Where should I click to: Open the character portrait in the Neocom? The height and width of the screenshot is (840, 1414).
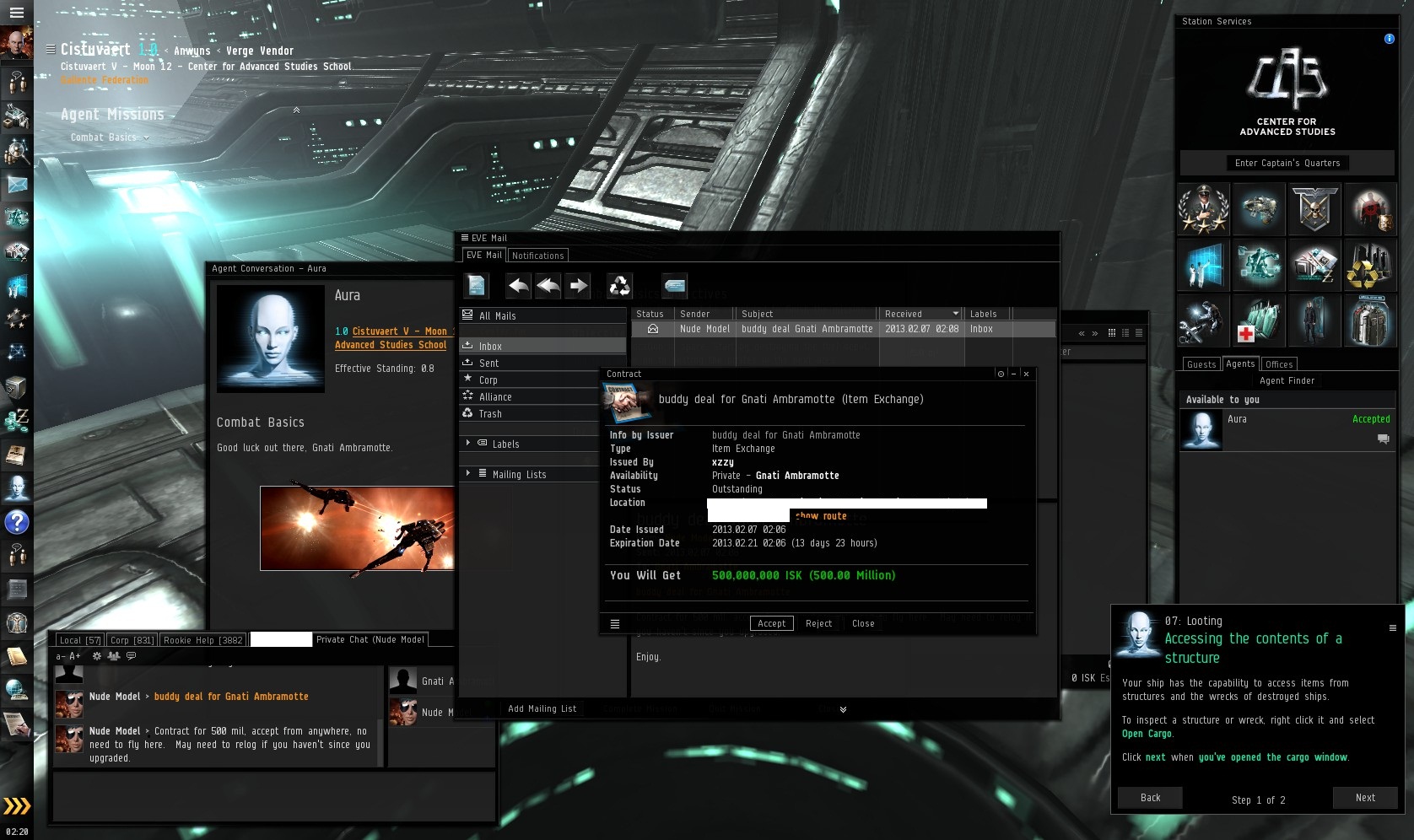click(16, 43)
